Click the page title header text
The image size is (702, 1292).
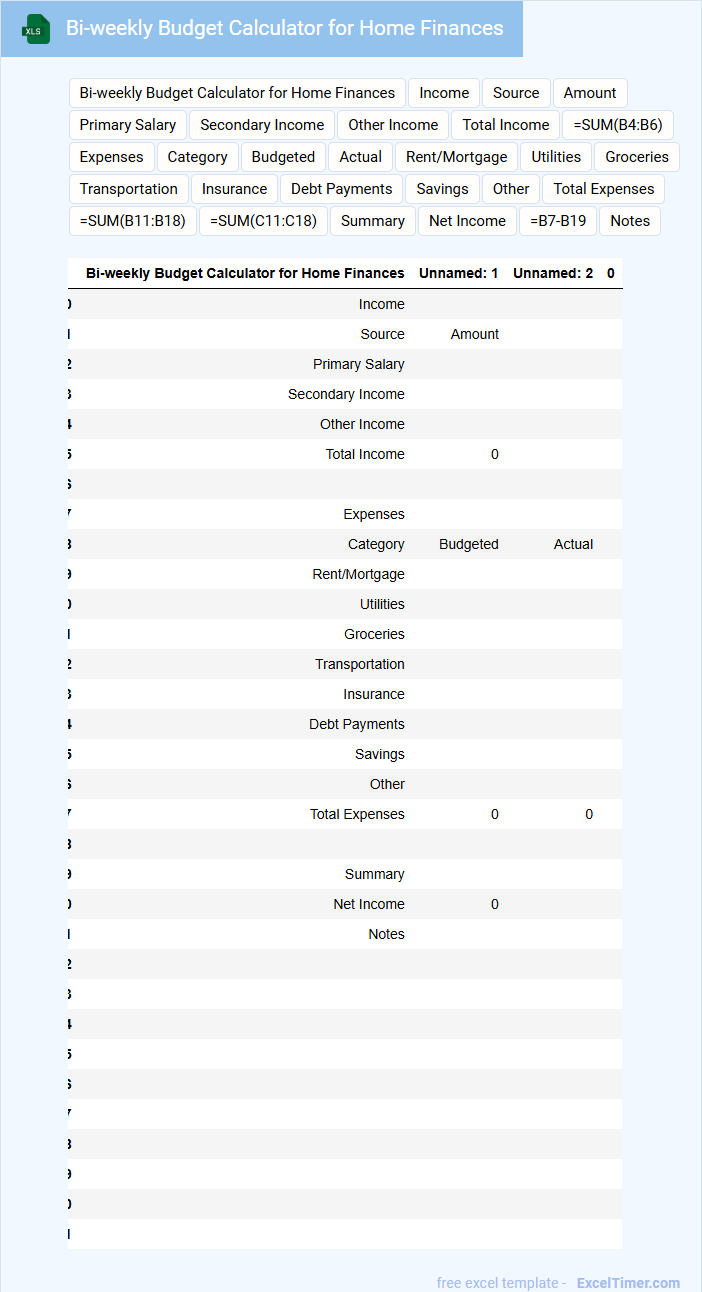284,29
